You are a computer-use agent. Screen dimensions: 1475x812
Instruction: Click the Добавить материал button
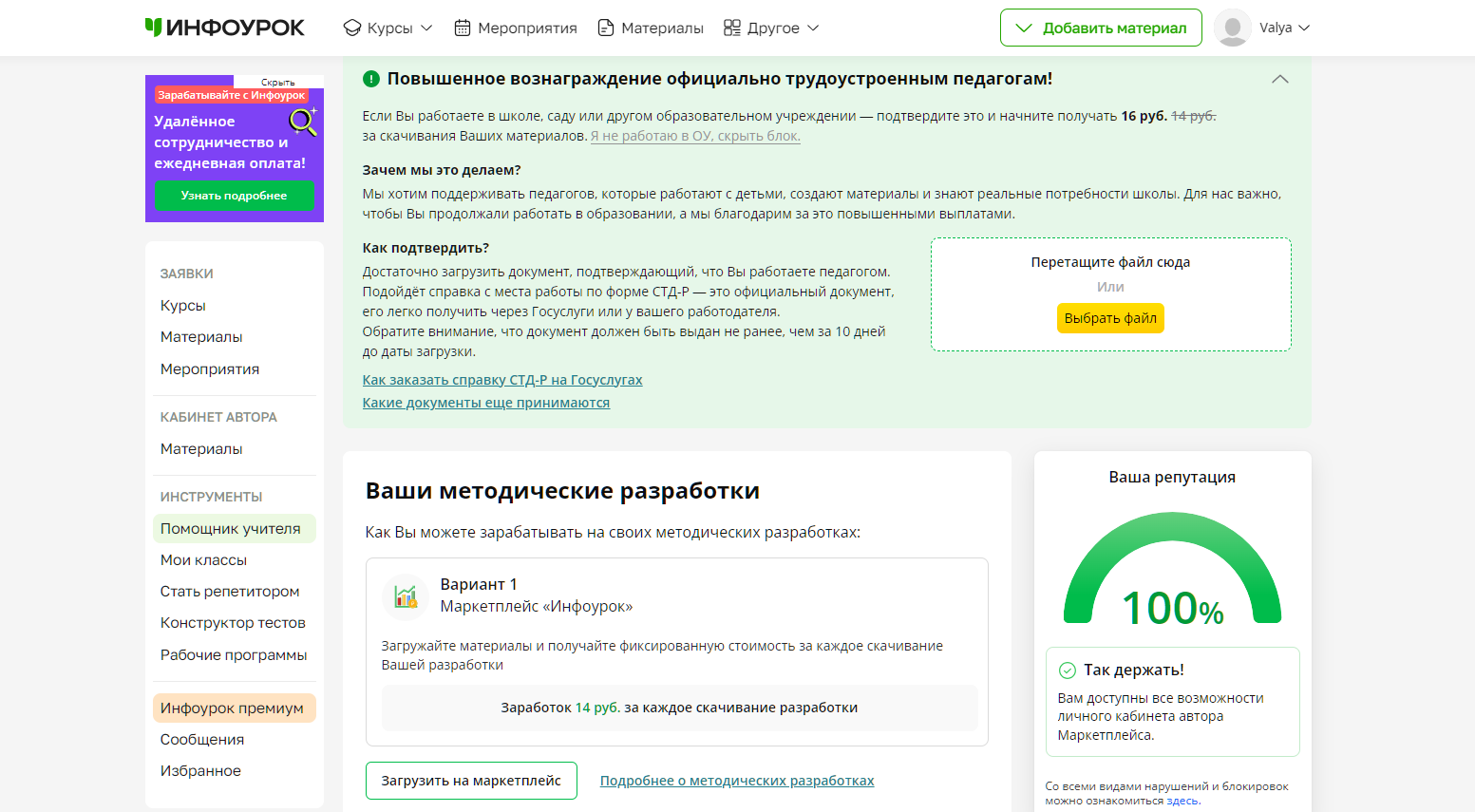click(x=1101, y=28)
